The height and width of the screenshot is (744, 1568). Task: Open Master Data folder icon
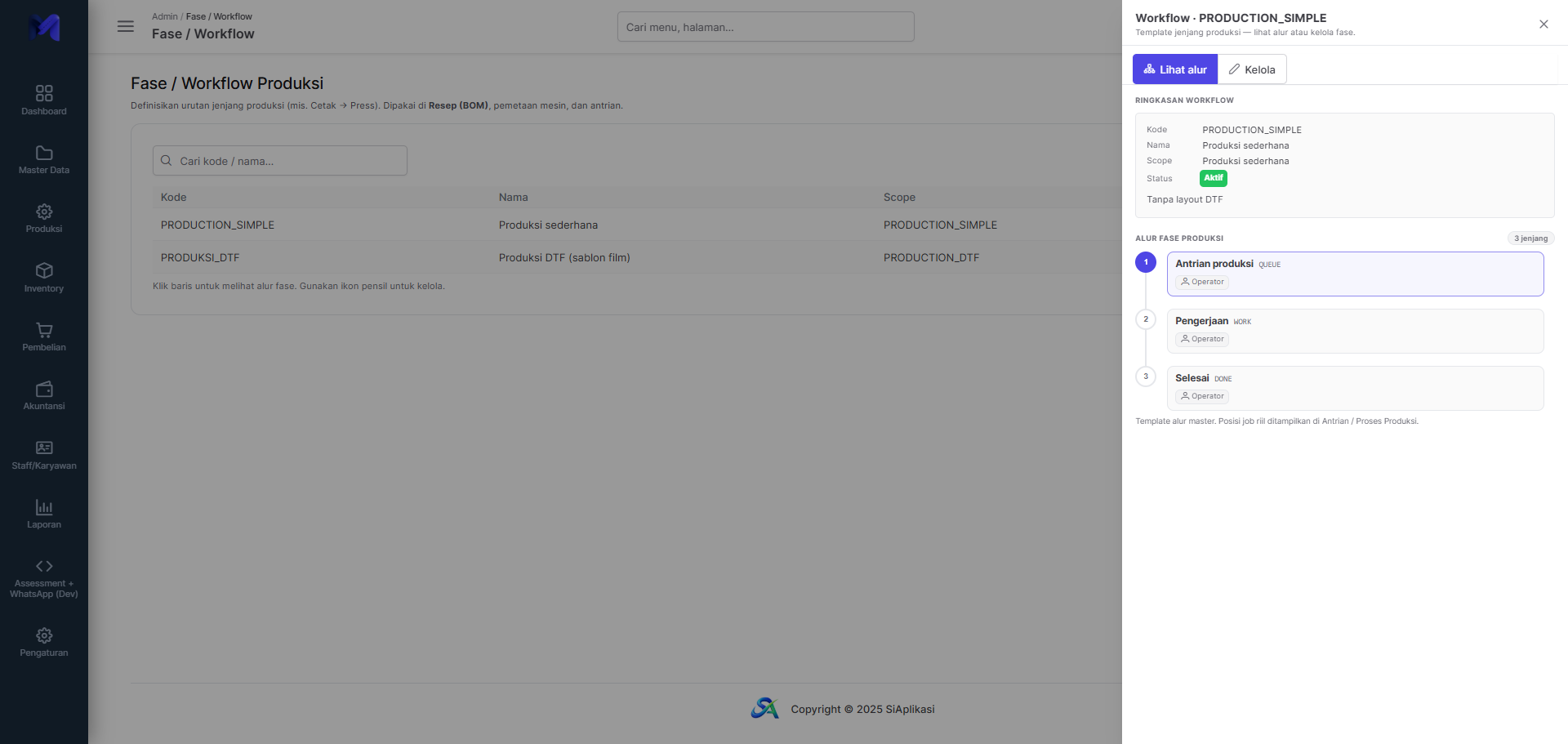click(44, 153)
